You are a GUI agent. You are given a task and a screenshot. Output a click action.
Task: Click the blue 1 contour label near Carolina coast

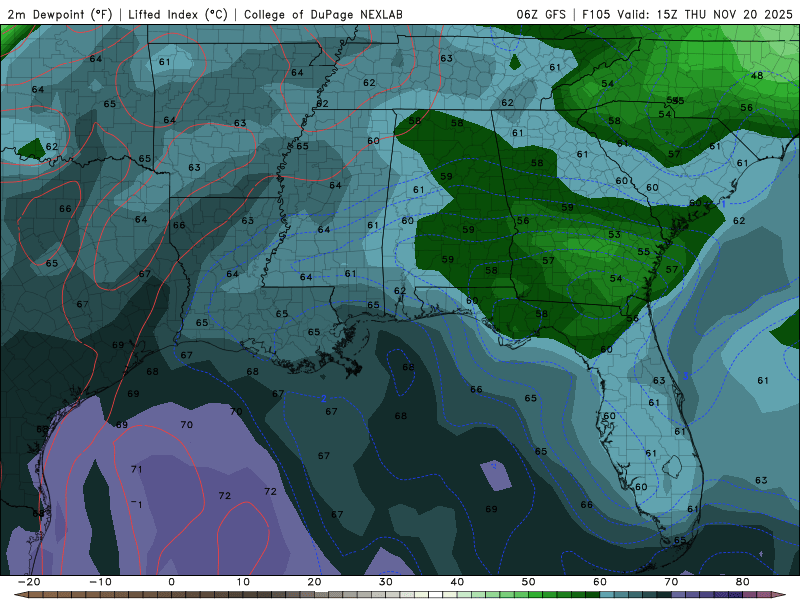click(x=723, y=204)
